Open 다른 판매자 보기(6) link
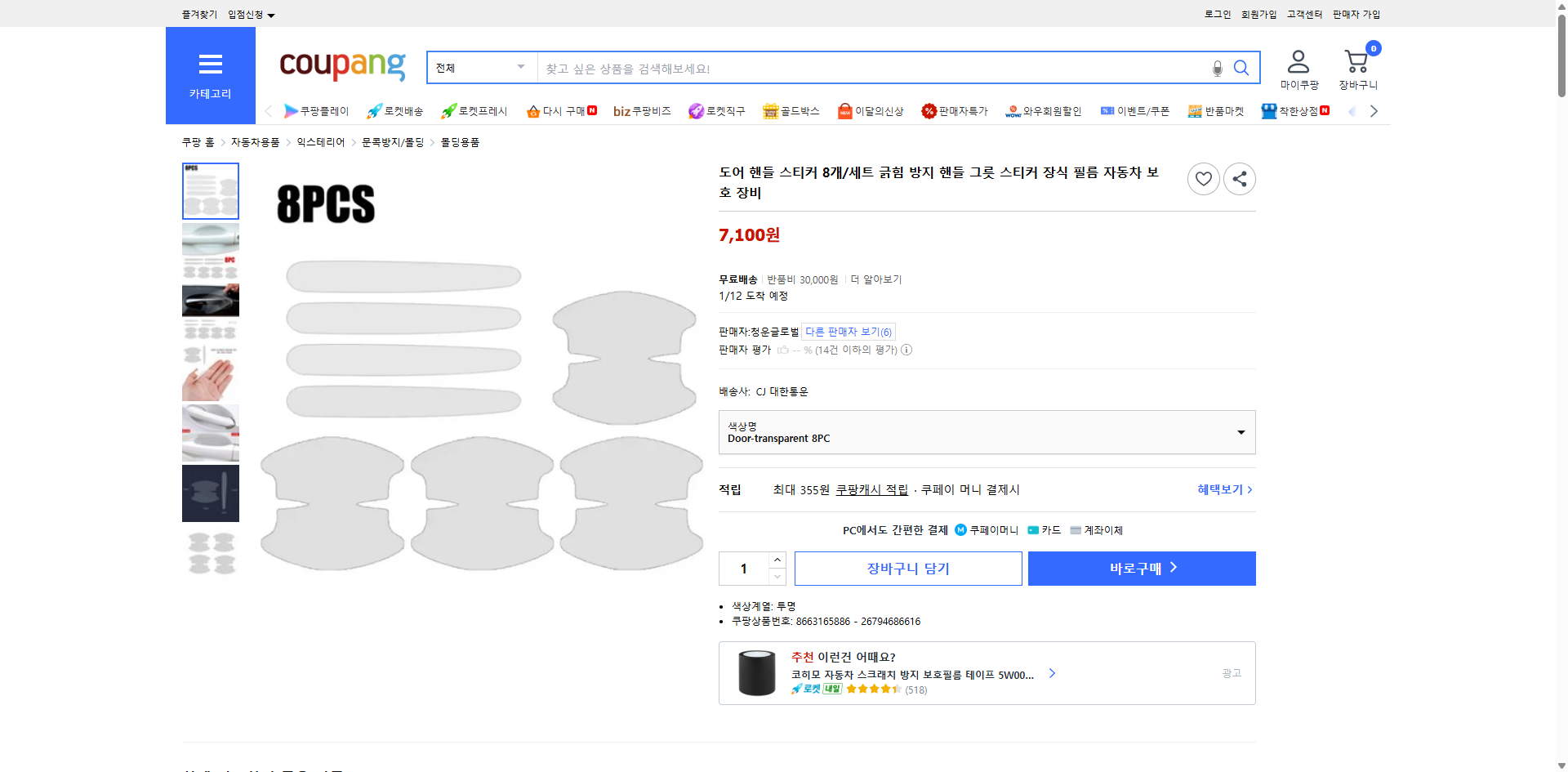The height and width of the screenshot is (772, 1568). [848, 331]
